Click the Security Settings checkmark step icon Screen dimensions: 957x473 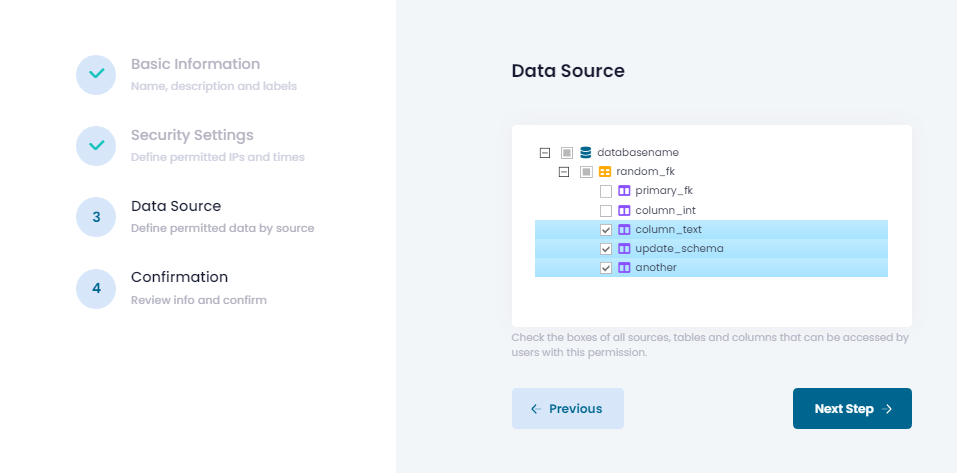coord(96,145)
